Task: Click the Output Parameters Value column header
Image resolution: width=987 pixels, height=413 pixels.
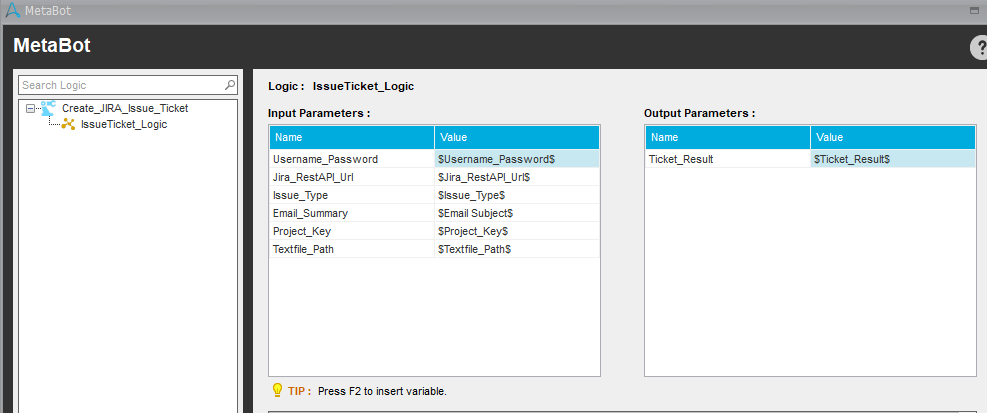Action: point(892,137)
